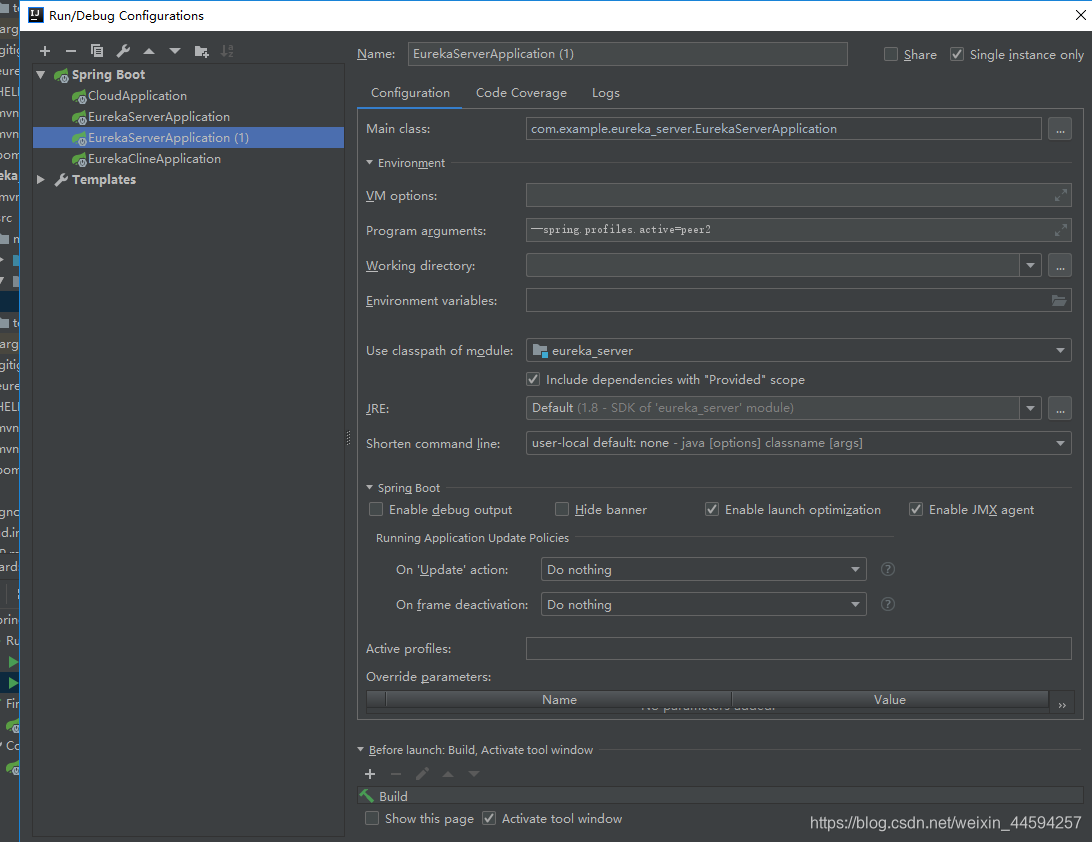Select EurekaServerApplication configuration without (1)
Viewport: 1092px width, 842px height.
pos(159,117)
